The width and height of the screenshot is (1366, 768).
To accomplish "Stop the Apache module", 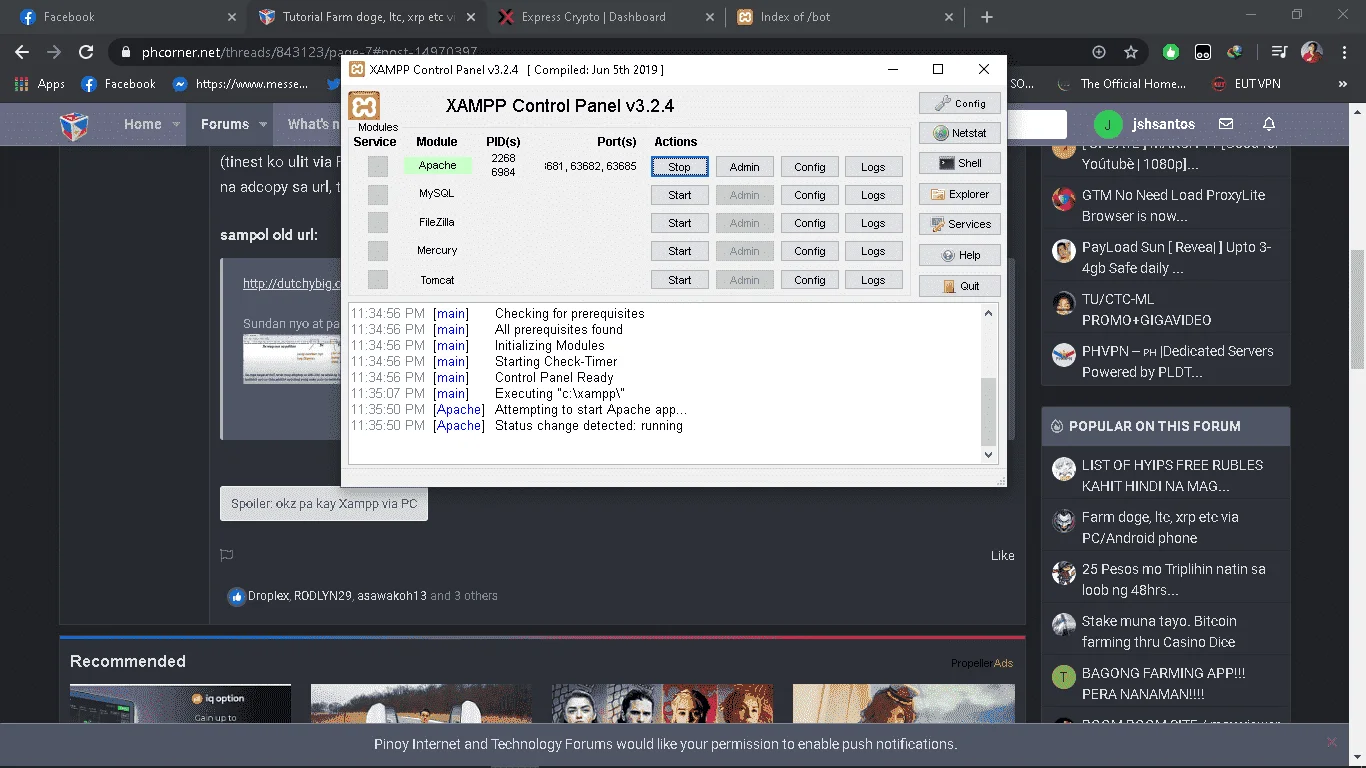I will pyautogui.click(x=680, y=167).
